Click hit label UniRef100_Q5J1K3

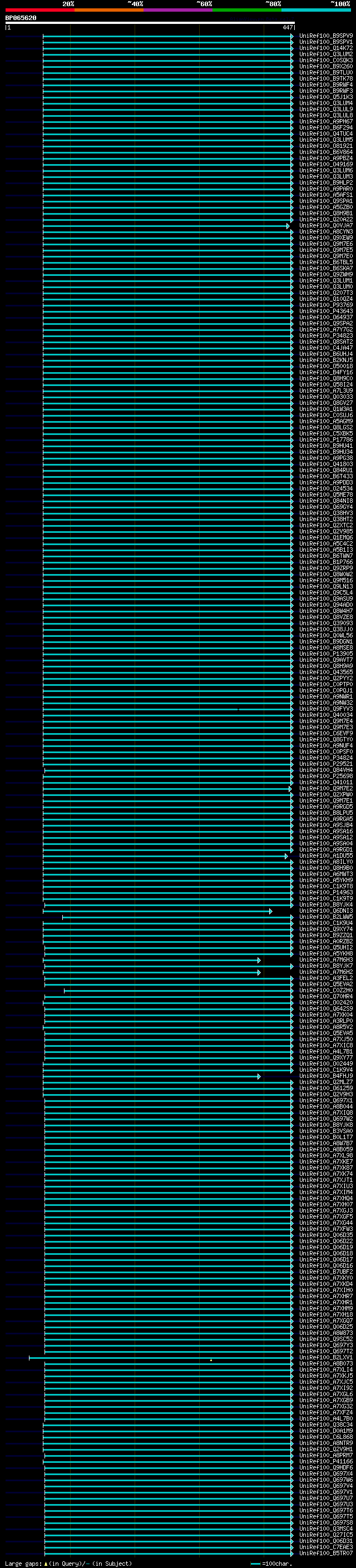click(326, 97)
